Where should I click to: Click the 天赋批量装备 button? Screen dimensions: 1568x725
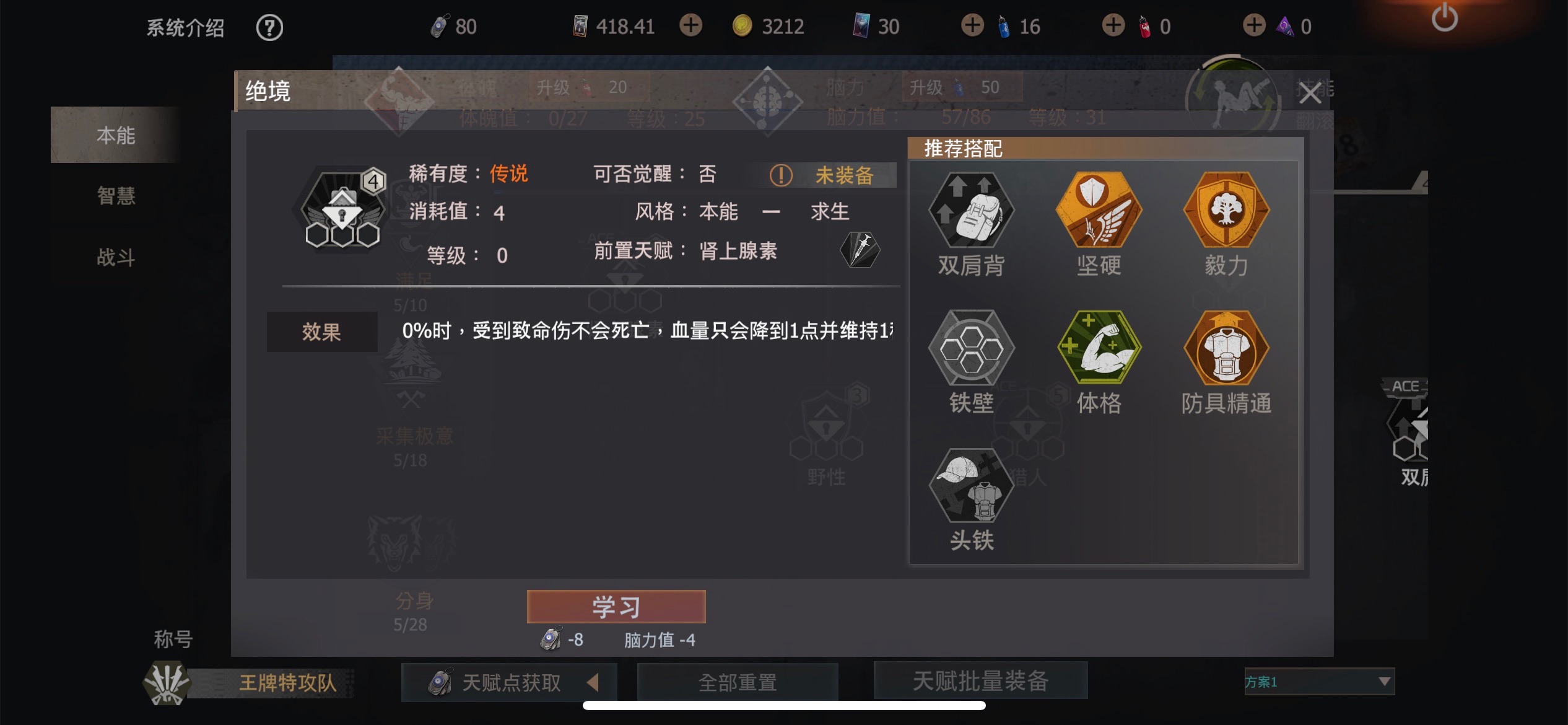981,681
